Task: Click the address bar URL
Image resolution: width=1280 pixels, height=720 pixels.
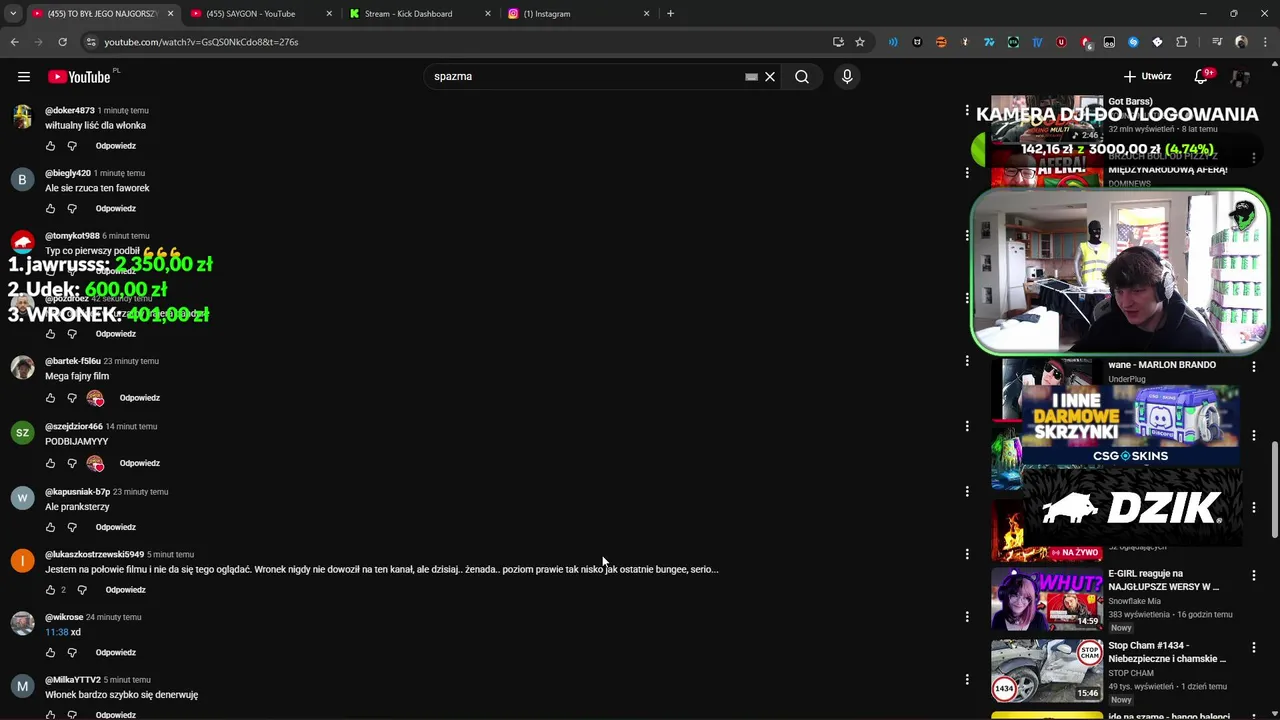Action: click(x=201, y=42)
